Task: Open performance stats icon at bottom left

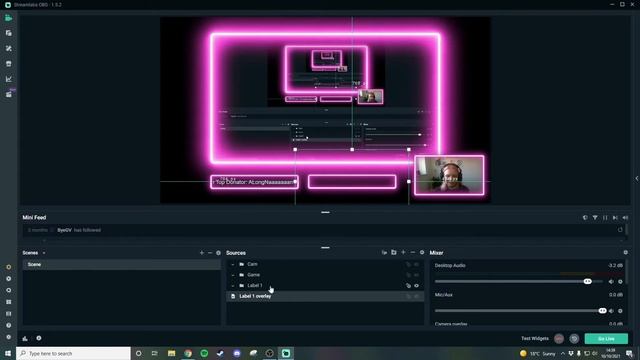Action: pyautogui.click(x=25, y=338)
